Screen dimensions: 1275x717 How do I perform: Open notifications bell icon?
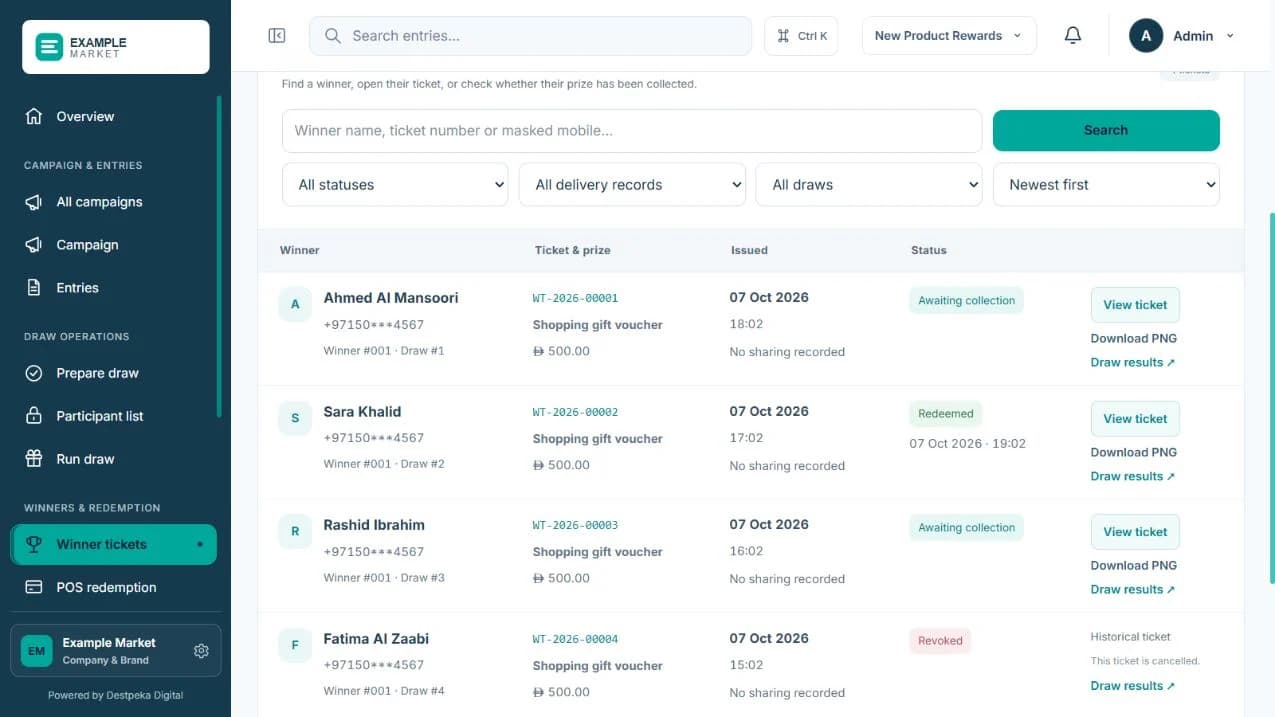[1073, 36]
